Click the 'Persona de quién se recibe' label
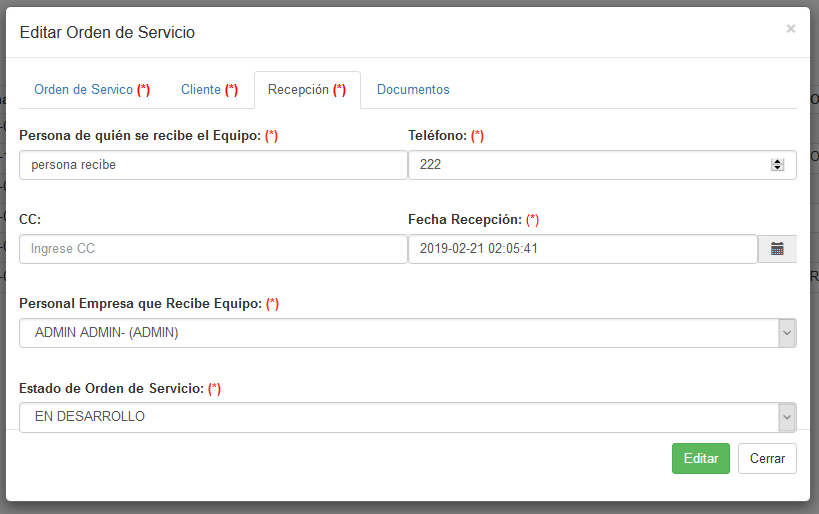 (140, 136)
